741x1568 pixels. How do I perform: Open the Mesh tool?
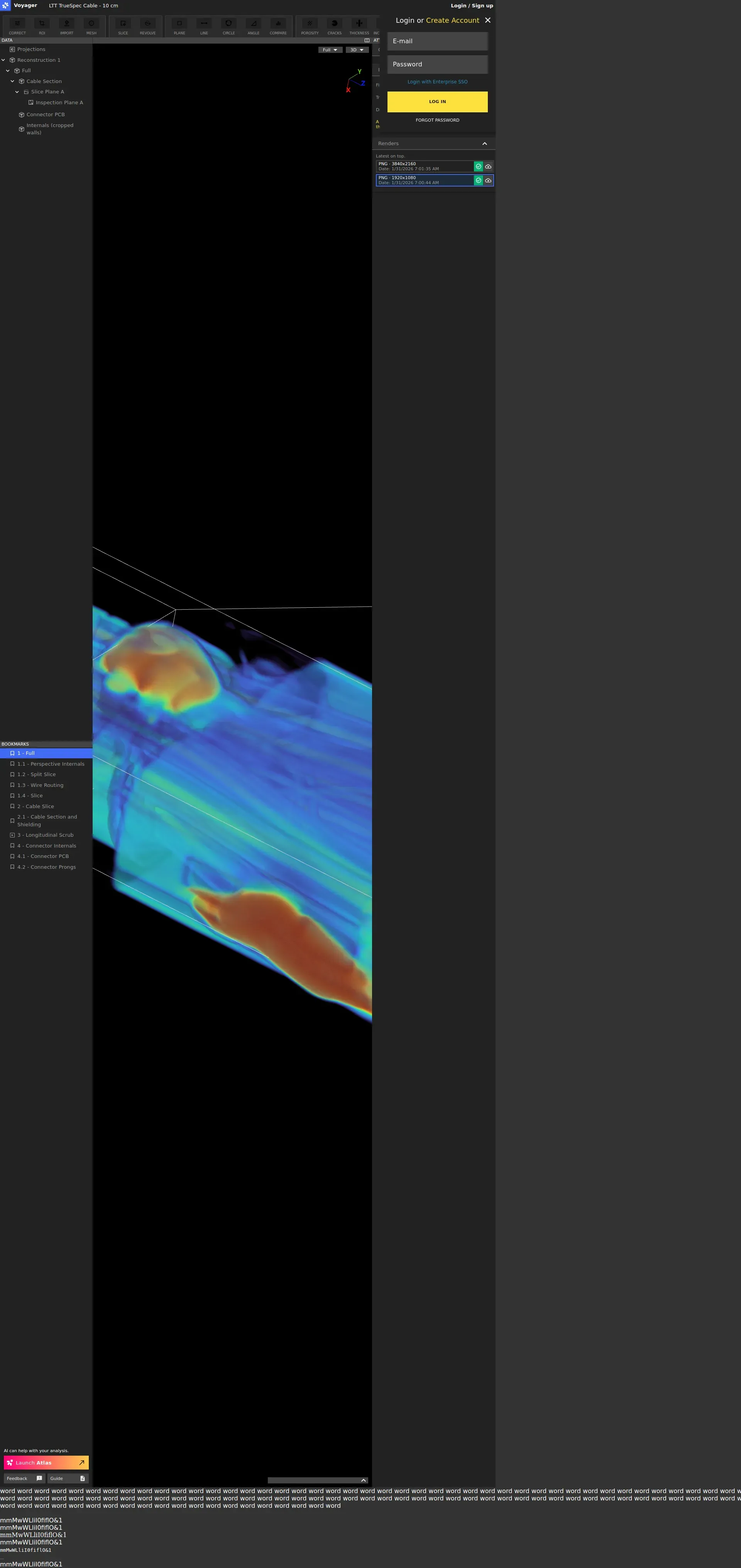click(91, 26)
